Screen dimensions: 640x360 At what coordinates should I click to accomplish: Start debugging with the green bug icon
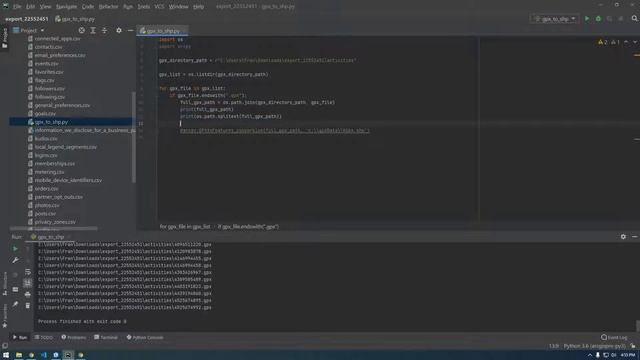598,19
